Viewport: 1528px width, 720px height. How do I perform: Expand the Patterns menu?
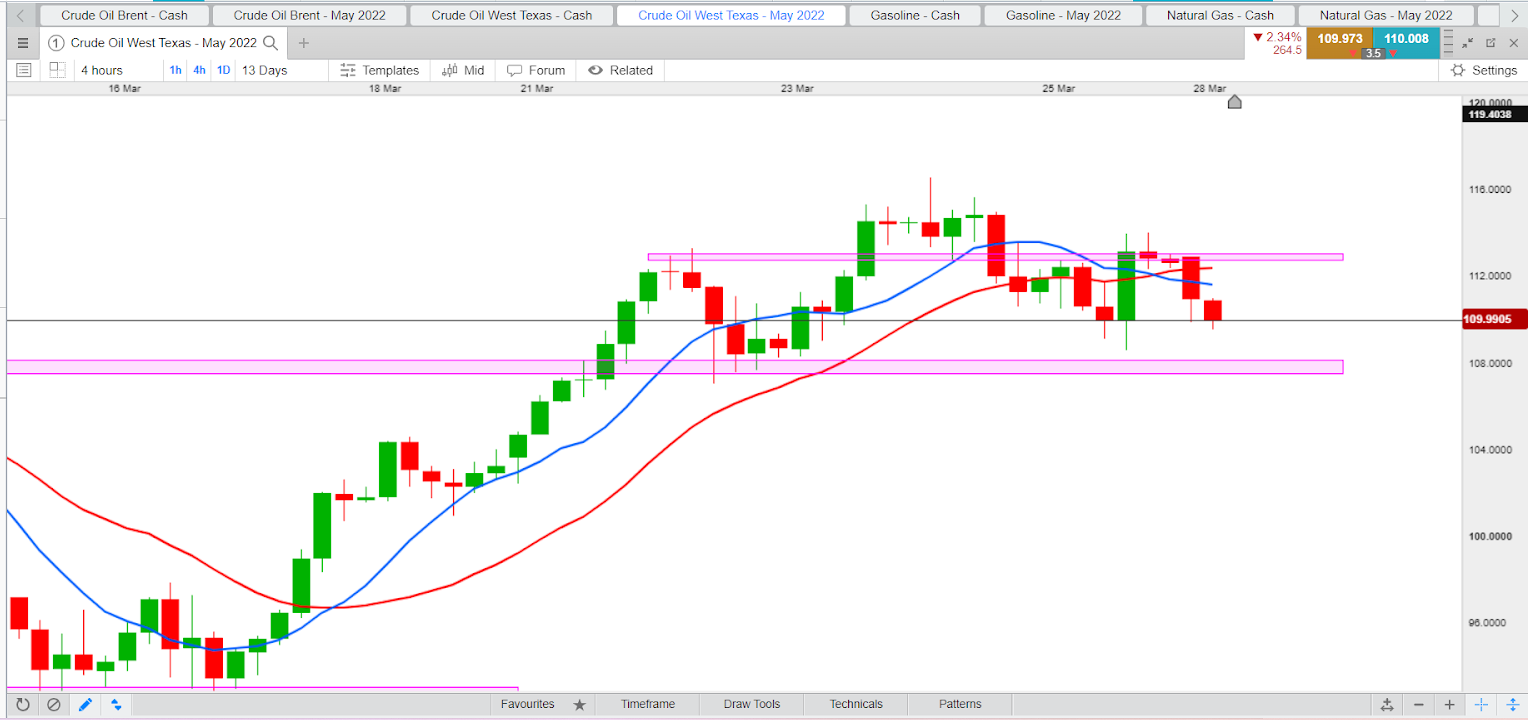[960, 704]
